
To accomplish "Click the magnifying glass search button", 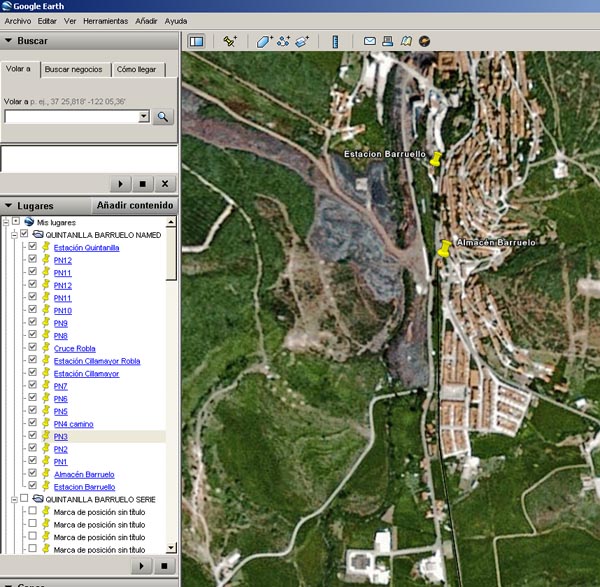I will click(x=163, y=117).
